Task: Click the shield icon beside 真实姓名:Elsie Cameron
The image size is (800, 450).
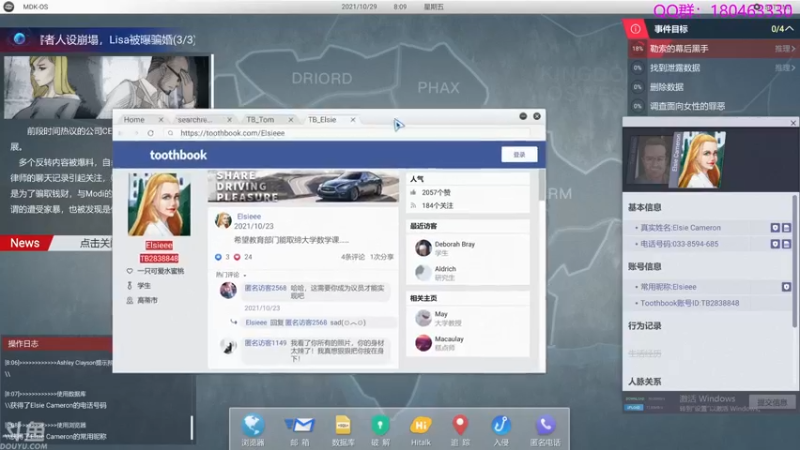Action: coord(775,228)
